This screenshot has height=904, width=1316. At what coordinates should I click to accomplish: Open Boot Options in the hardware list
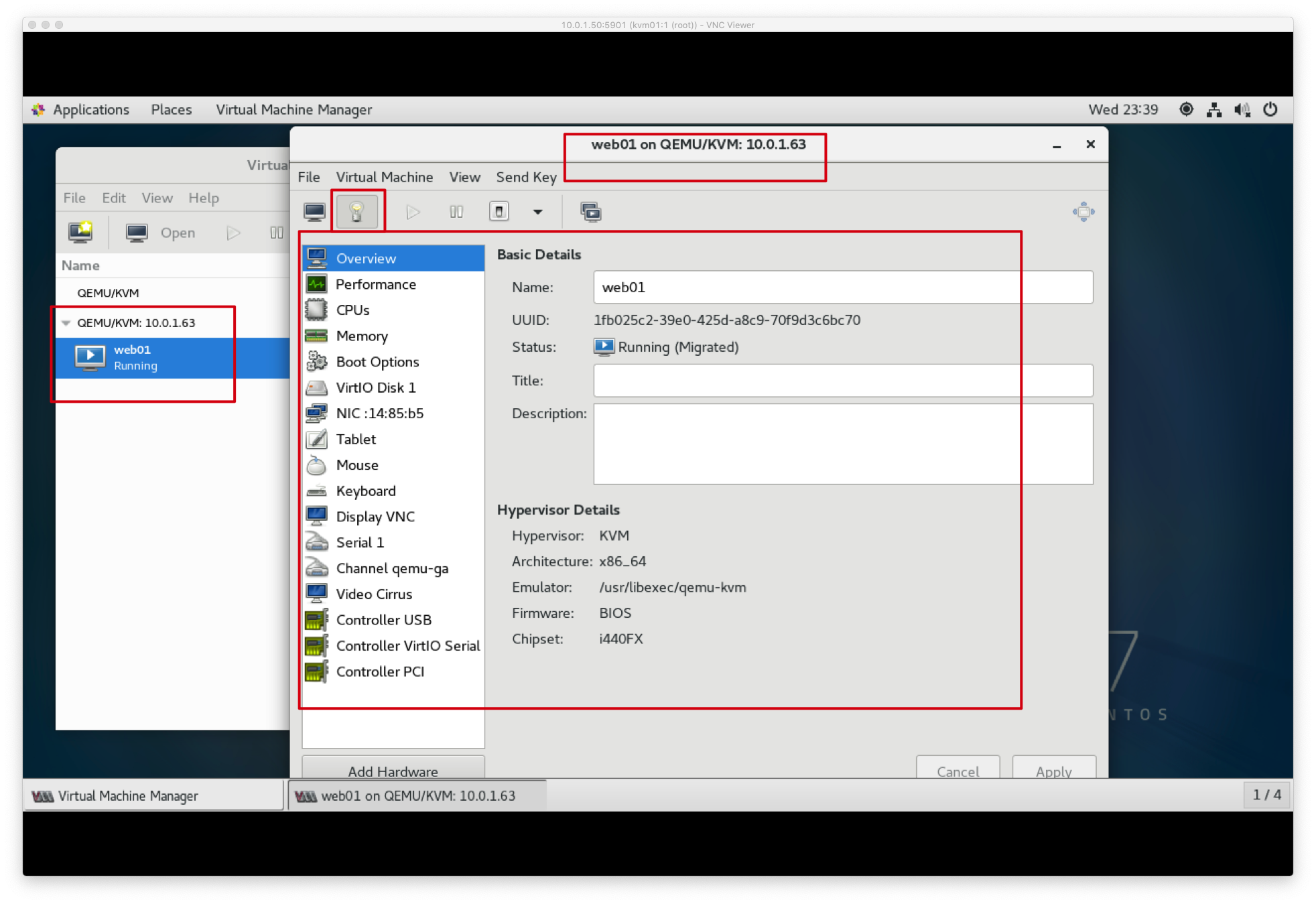393,361
